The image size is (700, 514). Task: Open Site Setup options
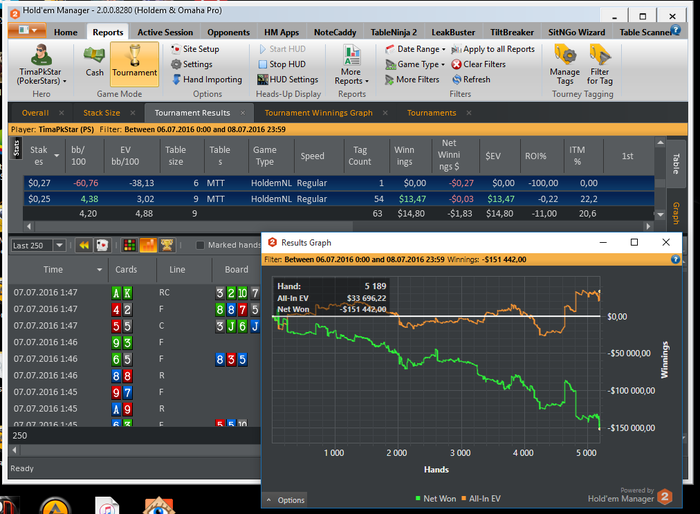[196, 49]
